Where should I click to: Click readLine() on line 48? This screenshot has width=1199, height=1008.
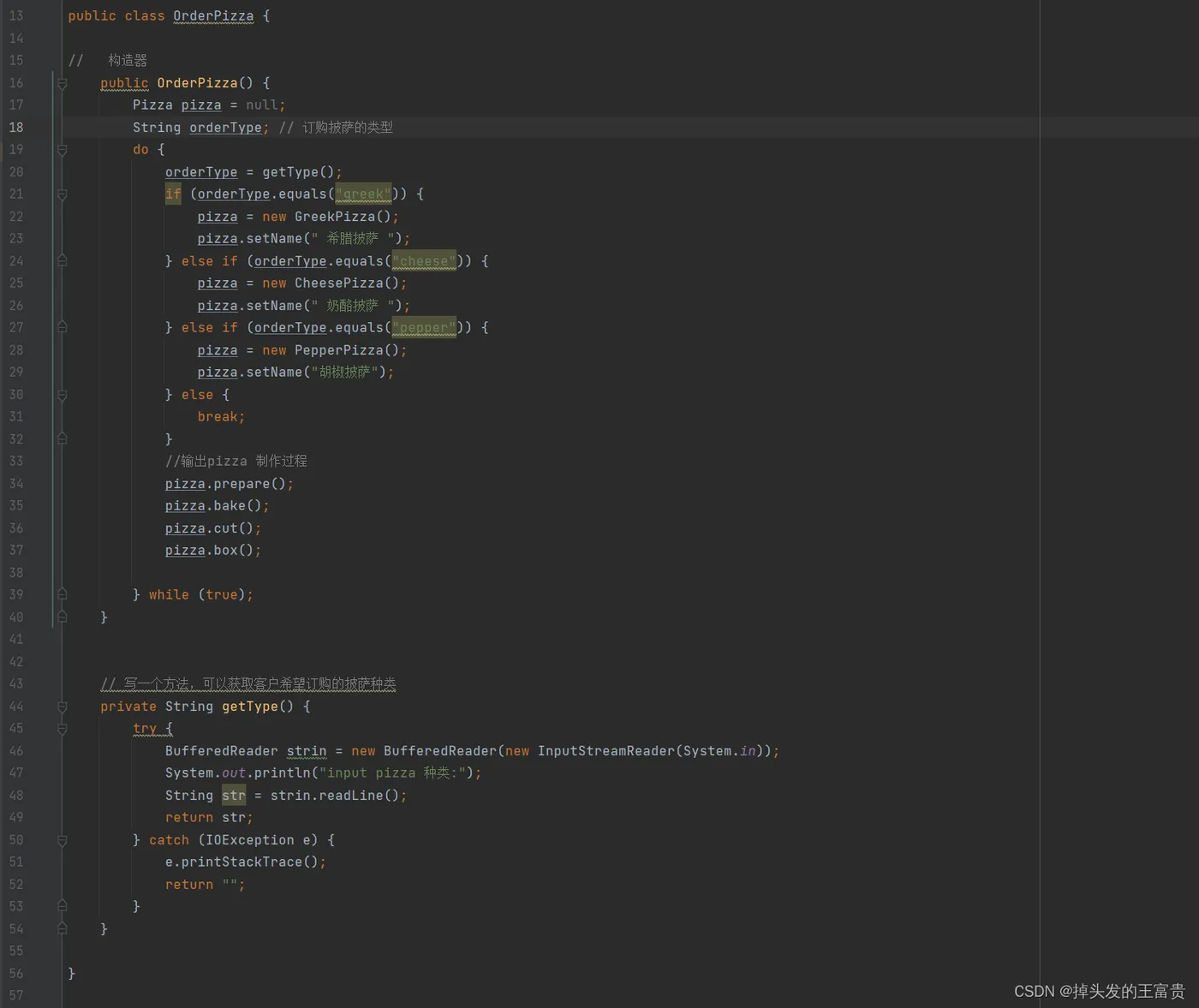coord(359,796)
